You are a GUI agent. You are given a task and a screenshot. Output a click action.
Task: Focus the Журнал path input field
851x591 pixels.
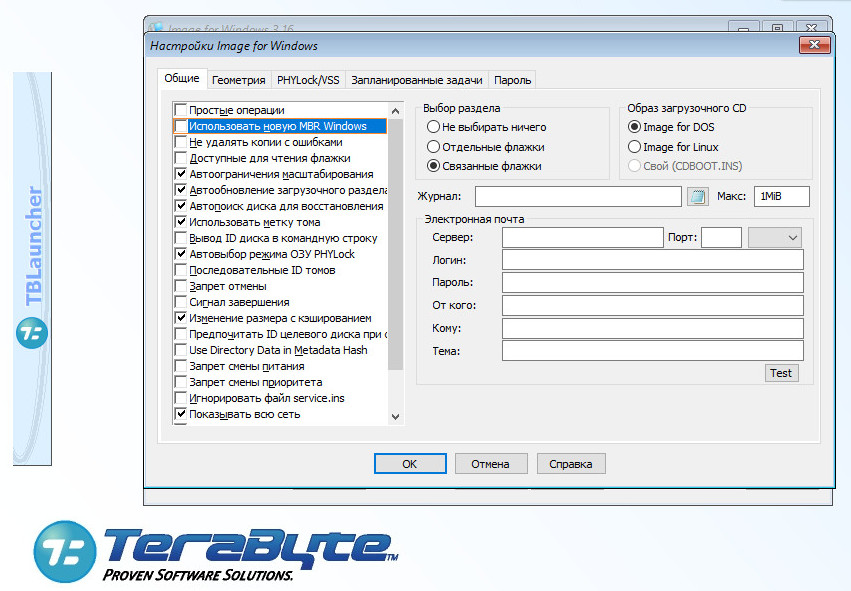[x=578, y=196]
